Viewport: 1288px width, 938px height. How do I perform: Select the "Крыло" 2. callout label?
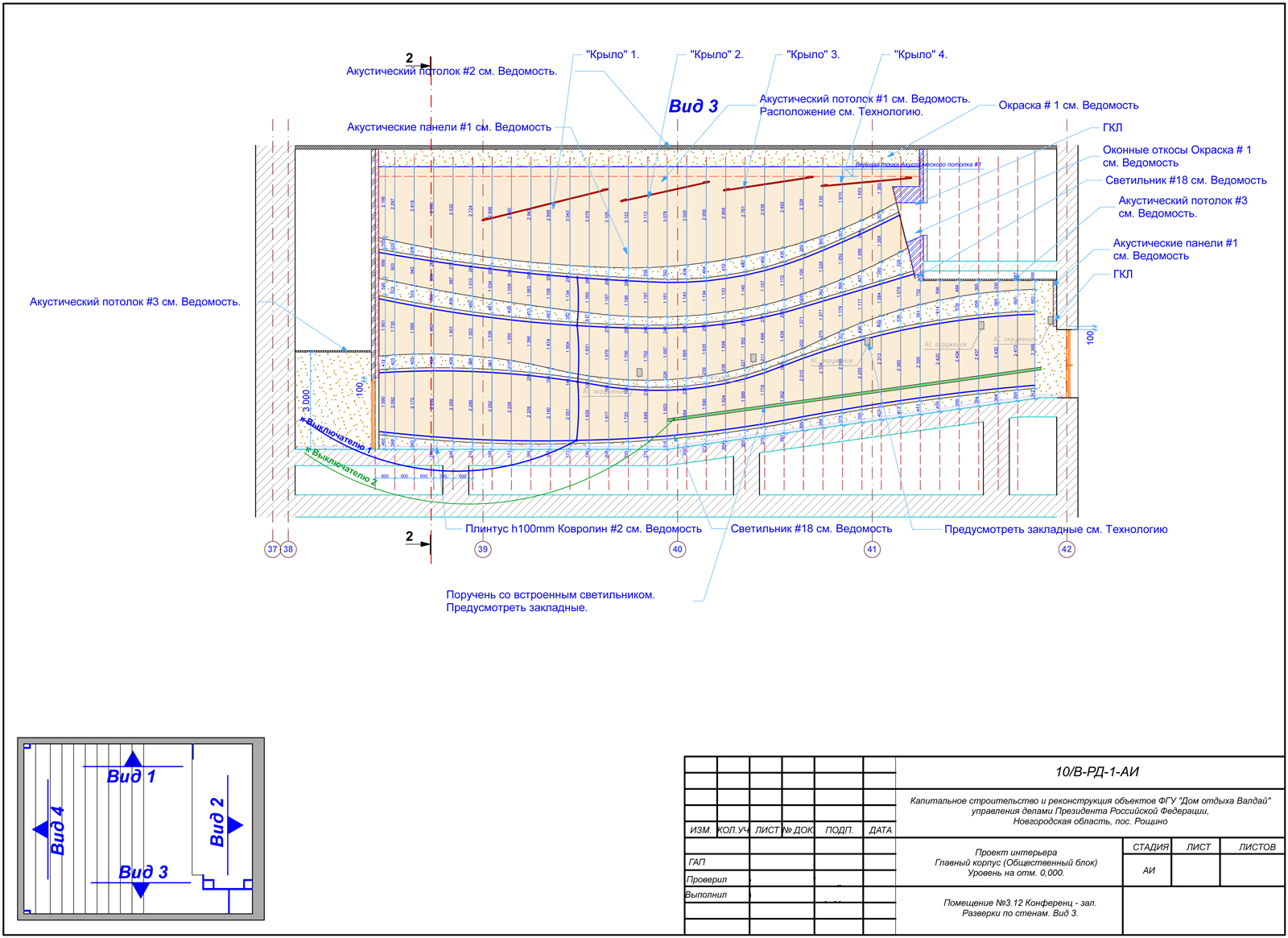(716, 55)
